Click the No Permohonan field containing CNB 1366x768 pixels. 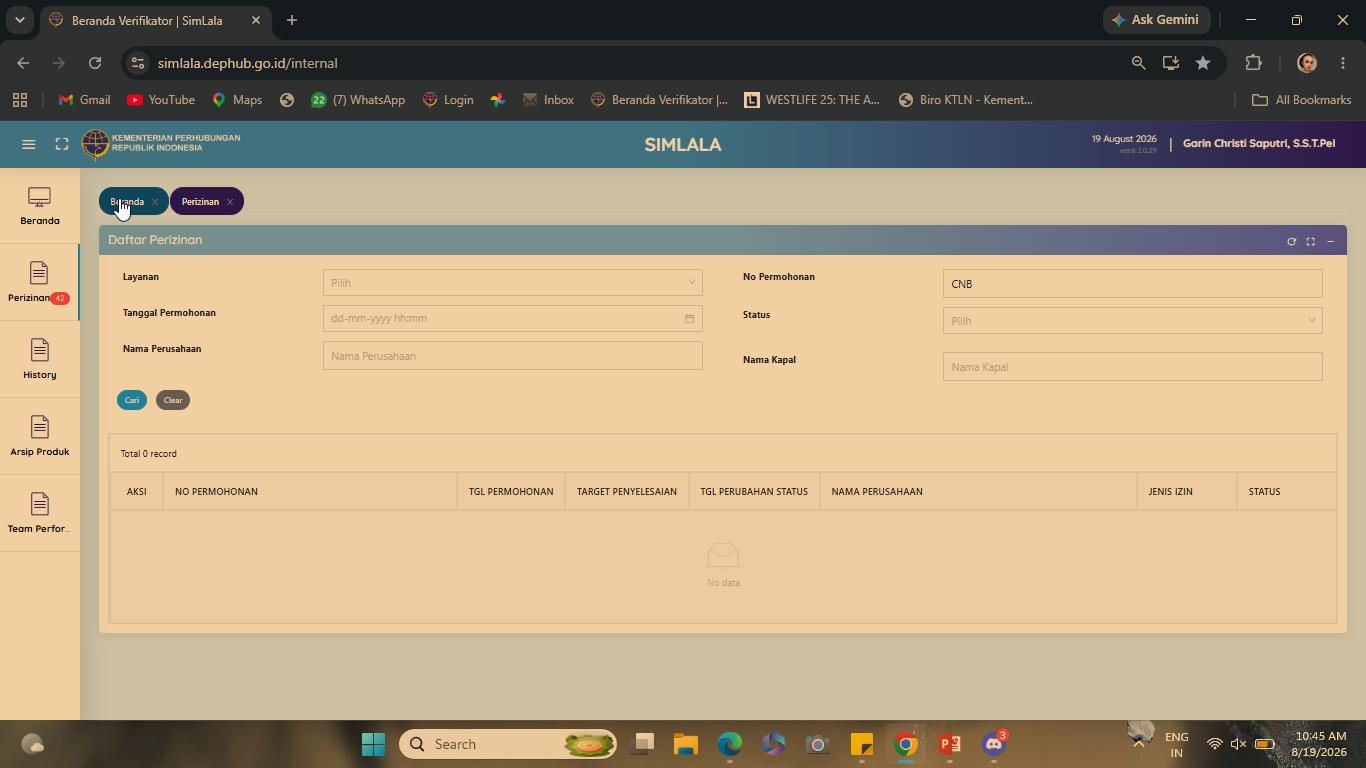click(x=1132, y=283)
